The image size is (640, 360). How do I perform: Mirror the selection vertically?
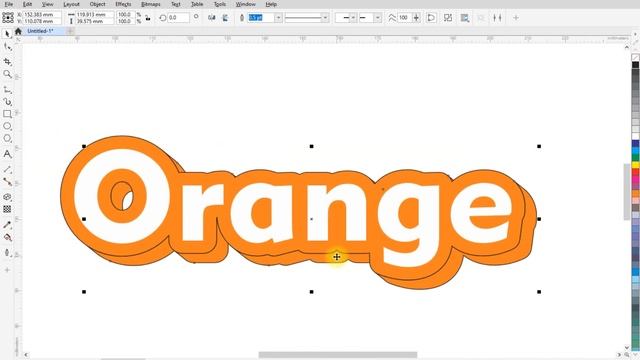pyautogui.click(x=225, y=18)
